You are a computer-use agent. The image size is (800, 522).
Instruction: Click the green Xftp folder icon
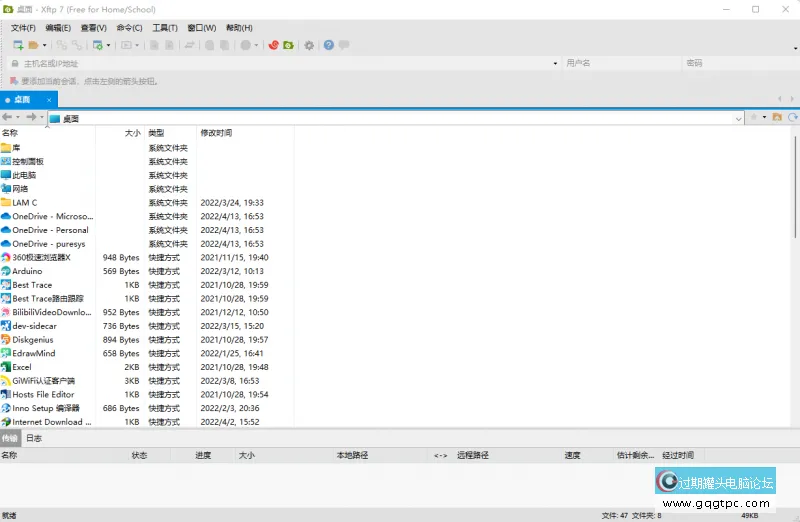point(289,45)
